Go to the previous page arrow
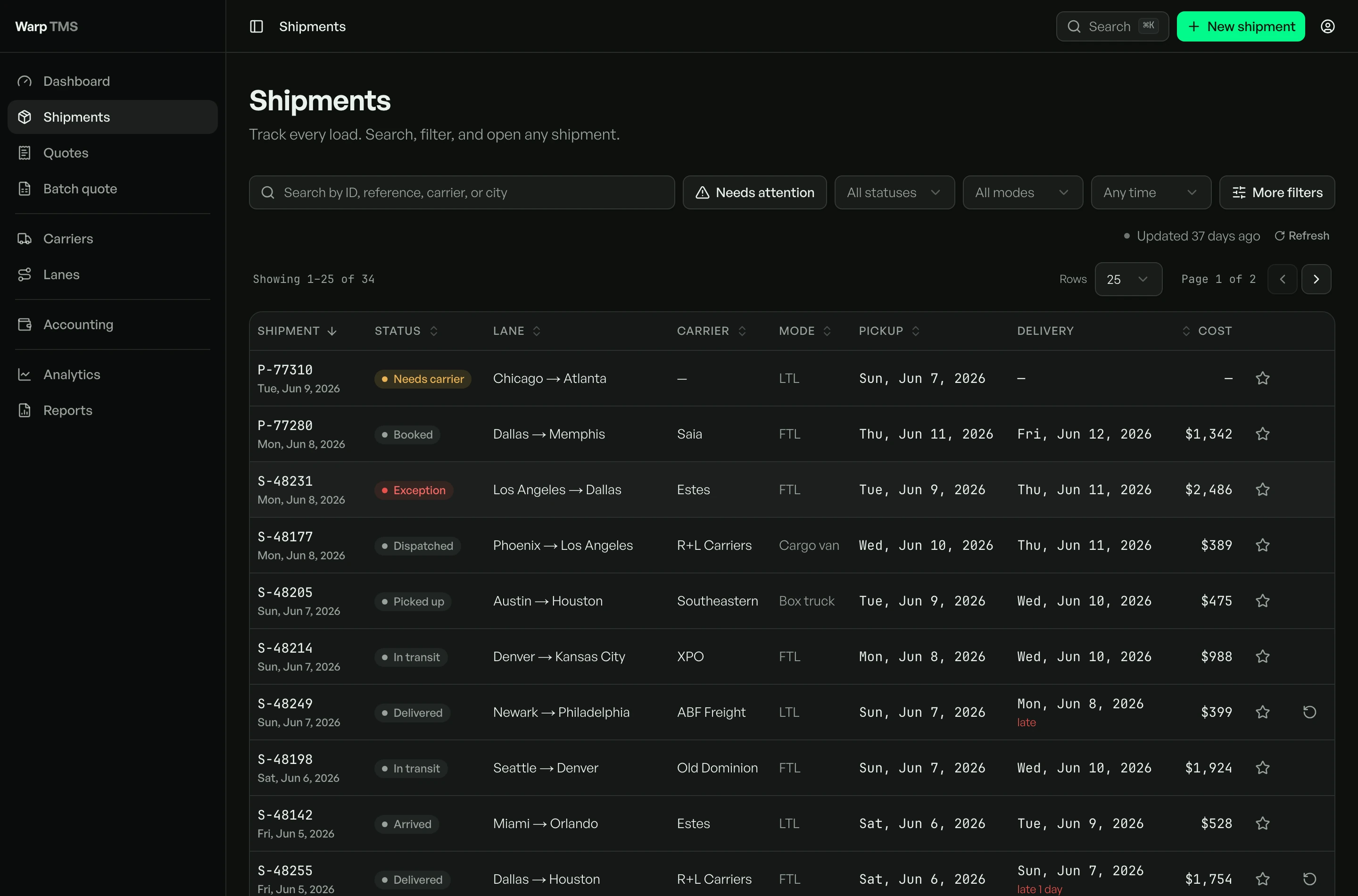The height and width of the screenshot is (896, 1358). coord(1282,279)
